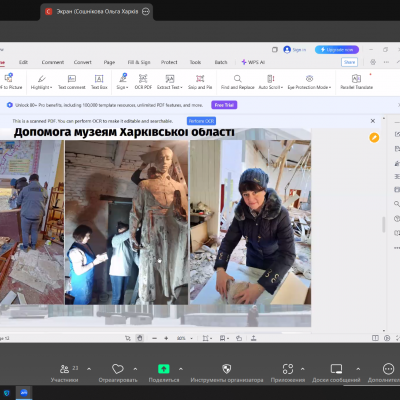
Task: Toggle two-page reading view icon
Action: pyautogui.click(x=375, y=338)
